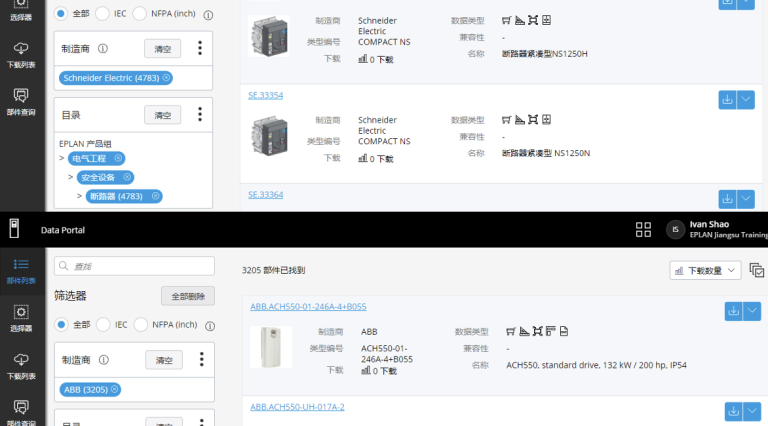This screenshot has height=426, width=768.
Task: Select NFPA (inch) radio below 全部删除 button
Action: [141, 325]
